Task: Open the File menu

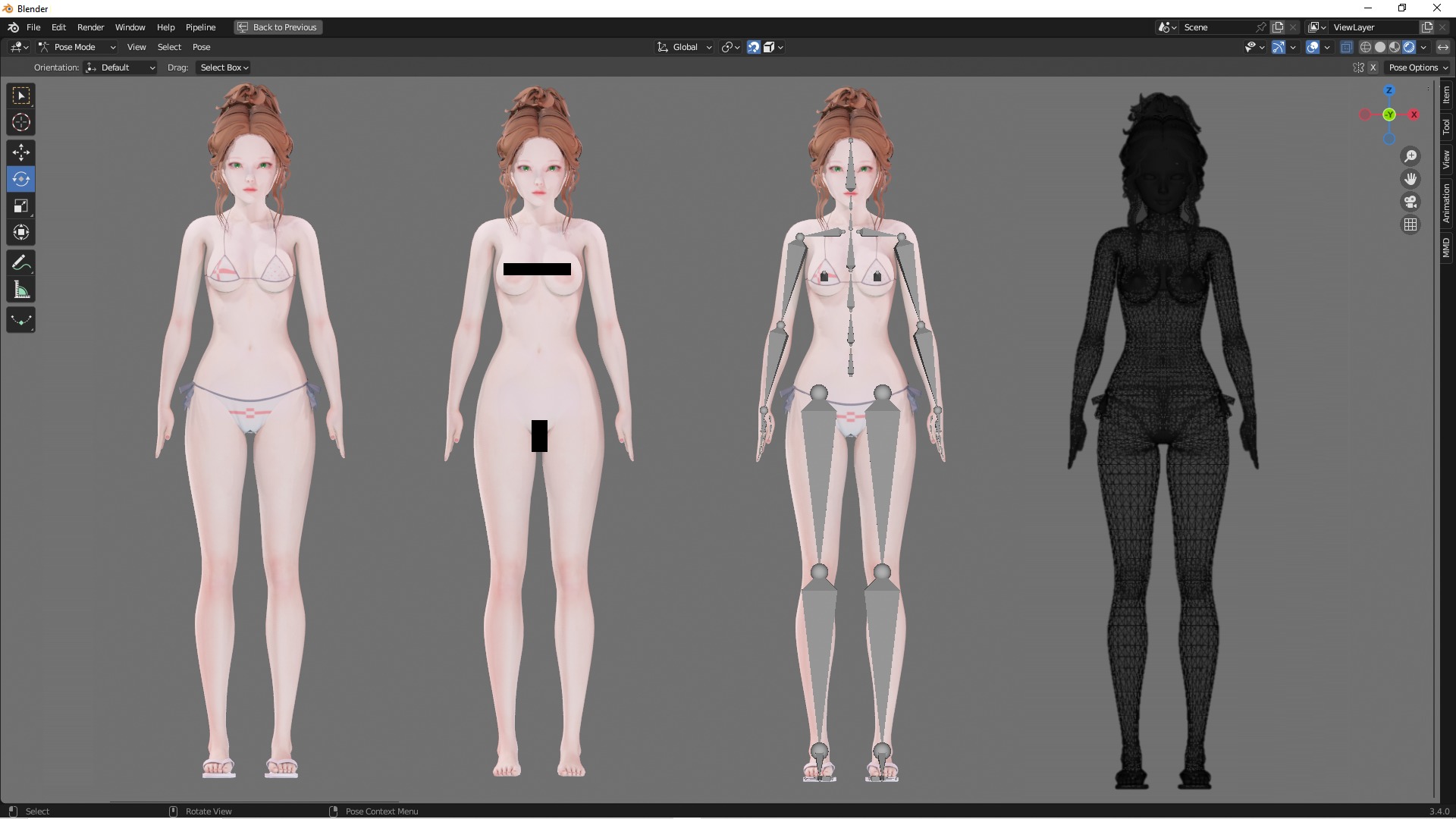Action: (x=33, y=27)
